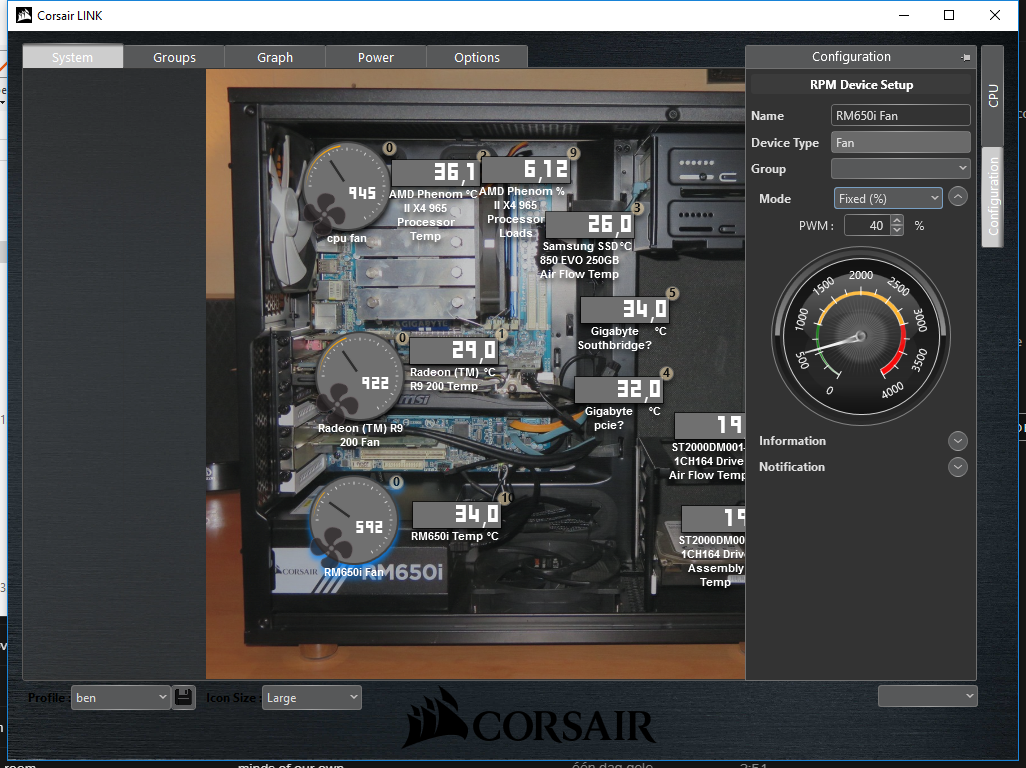Open the Group dropdown in RPM Device Setup

tap(900, 168)
